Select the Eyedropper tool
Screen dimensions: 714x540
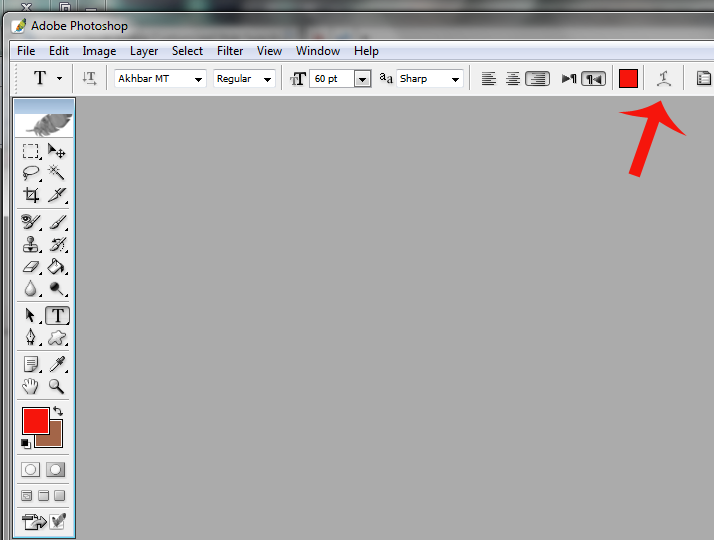point(57,364)
